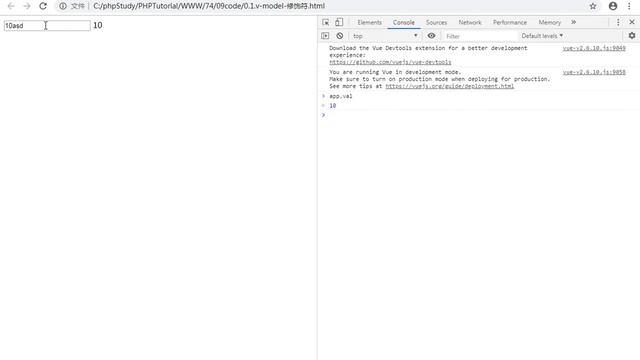Screen dimensions: 640x360
Task: Click the '10' text beside the input
Action: click(x=98, y=25)
